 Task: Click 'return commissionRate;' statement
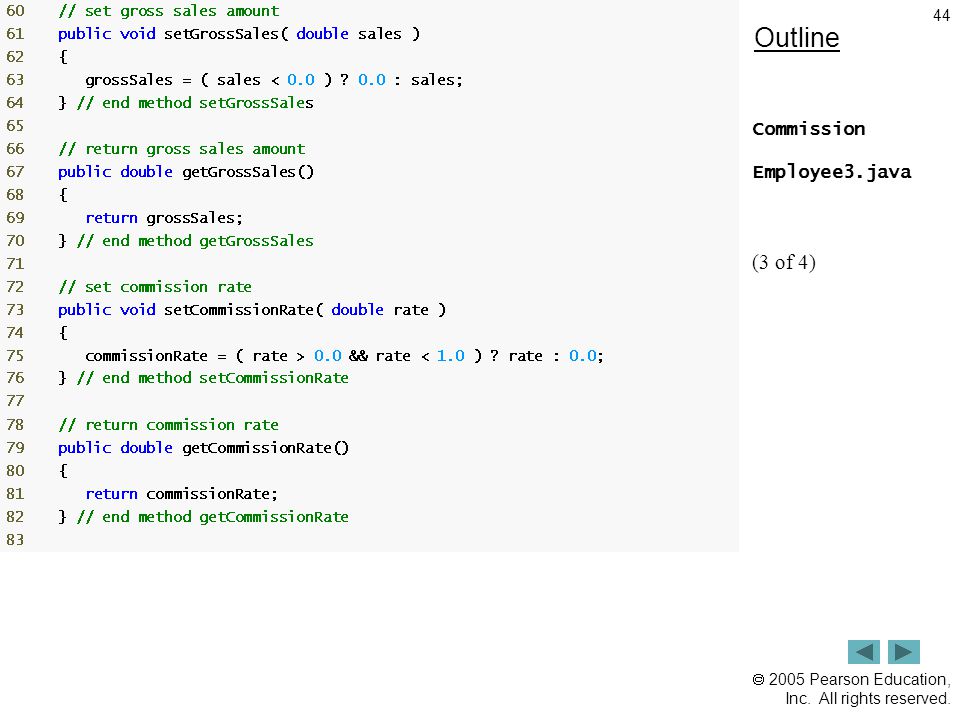(x=182, y=494)
